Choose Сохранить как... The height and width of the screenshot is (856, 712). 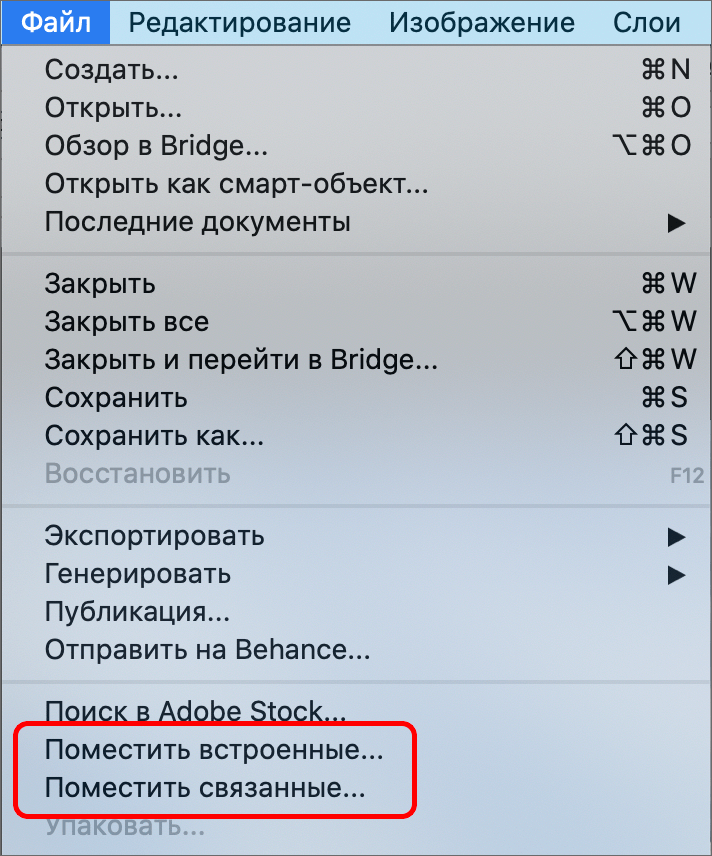154,436
